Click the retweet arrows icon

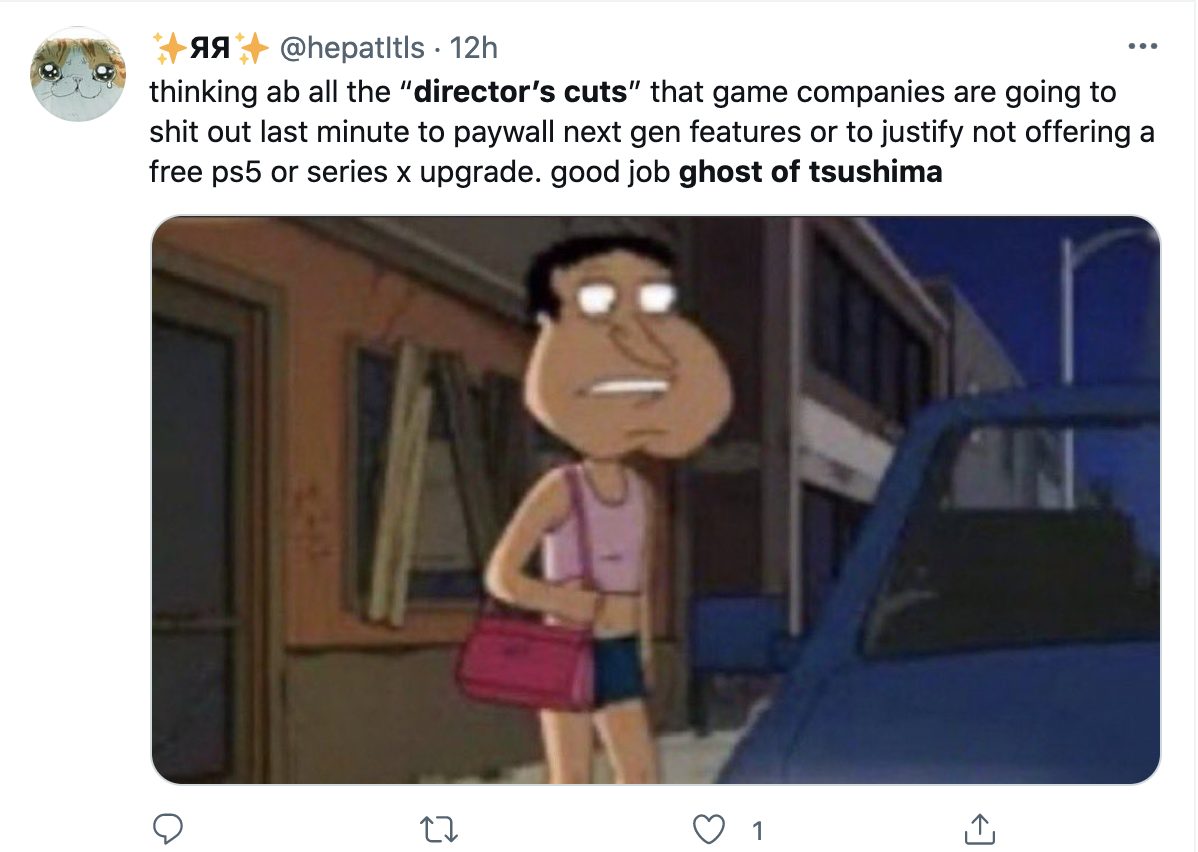click(x=439, y=829)
